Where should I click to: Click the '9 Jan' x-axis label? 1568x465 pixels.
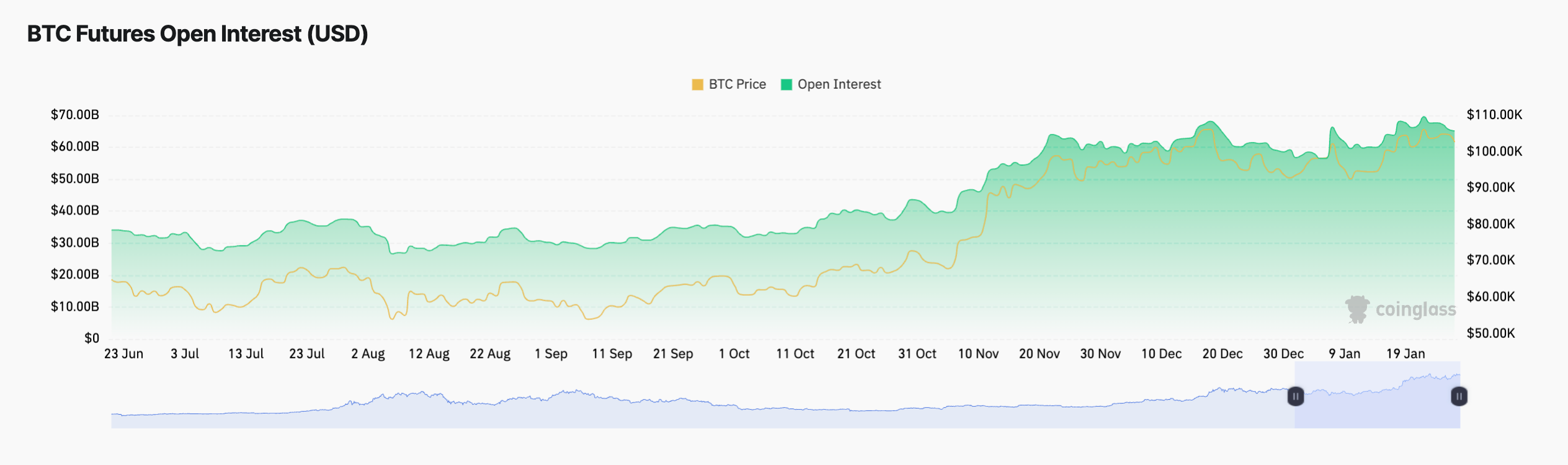1344,354
